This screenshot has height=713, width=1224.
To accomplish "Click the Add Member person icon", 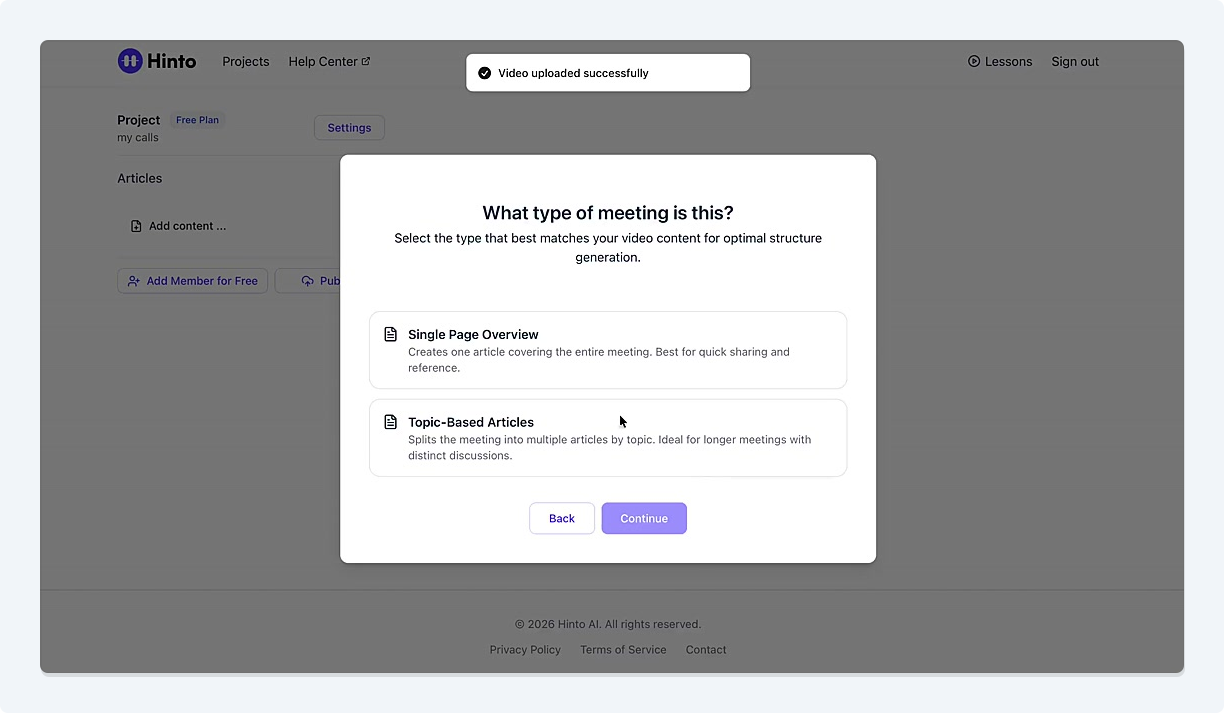I will click(134, 281).
